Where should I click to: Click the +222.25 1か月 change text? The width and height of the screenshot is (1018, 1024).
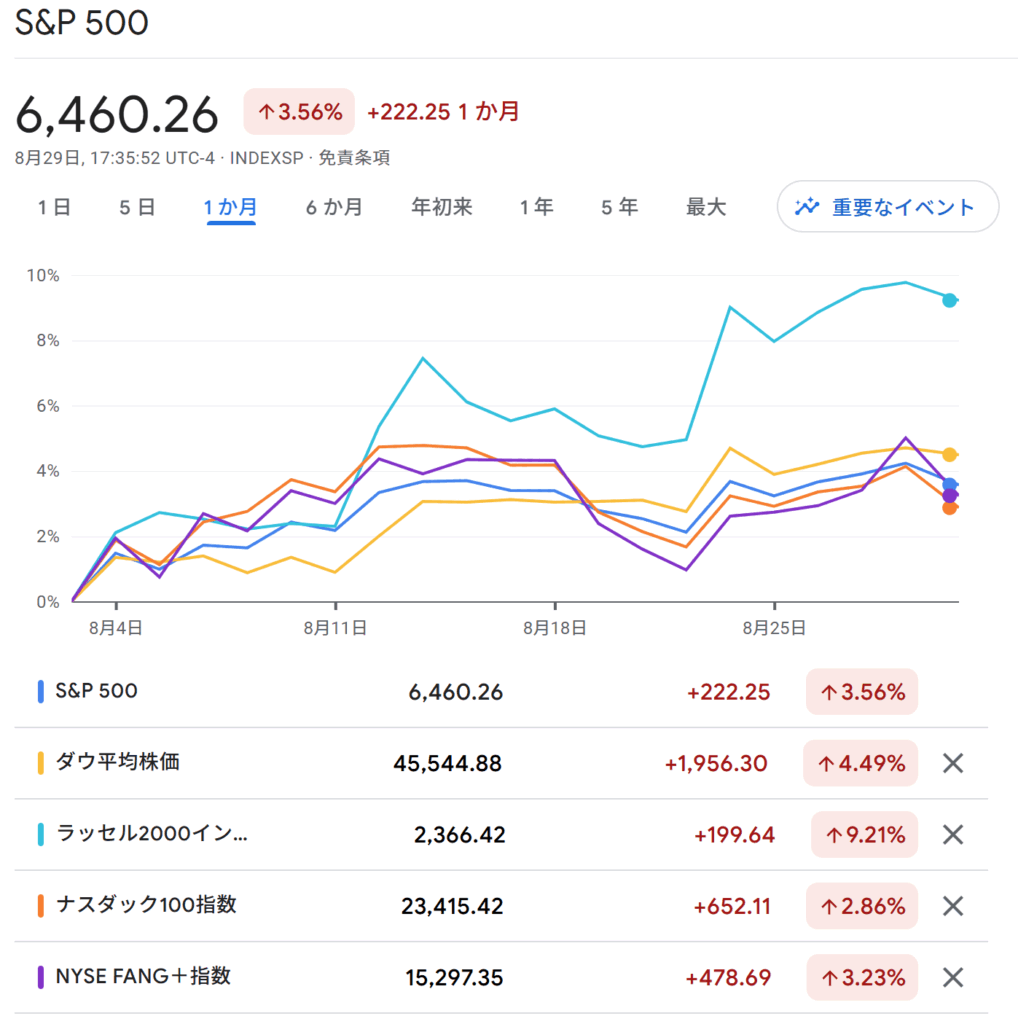pyautogui.click(x=443, y=112)
